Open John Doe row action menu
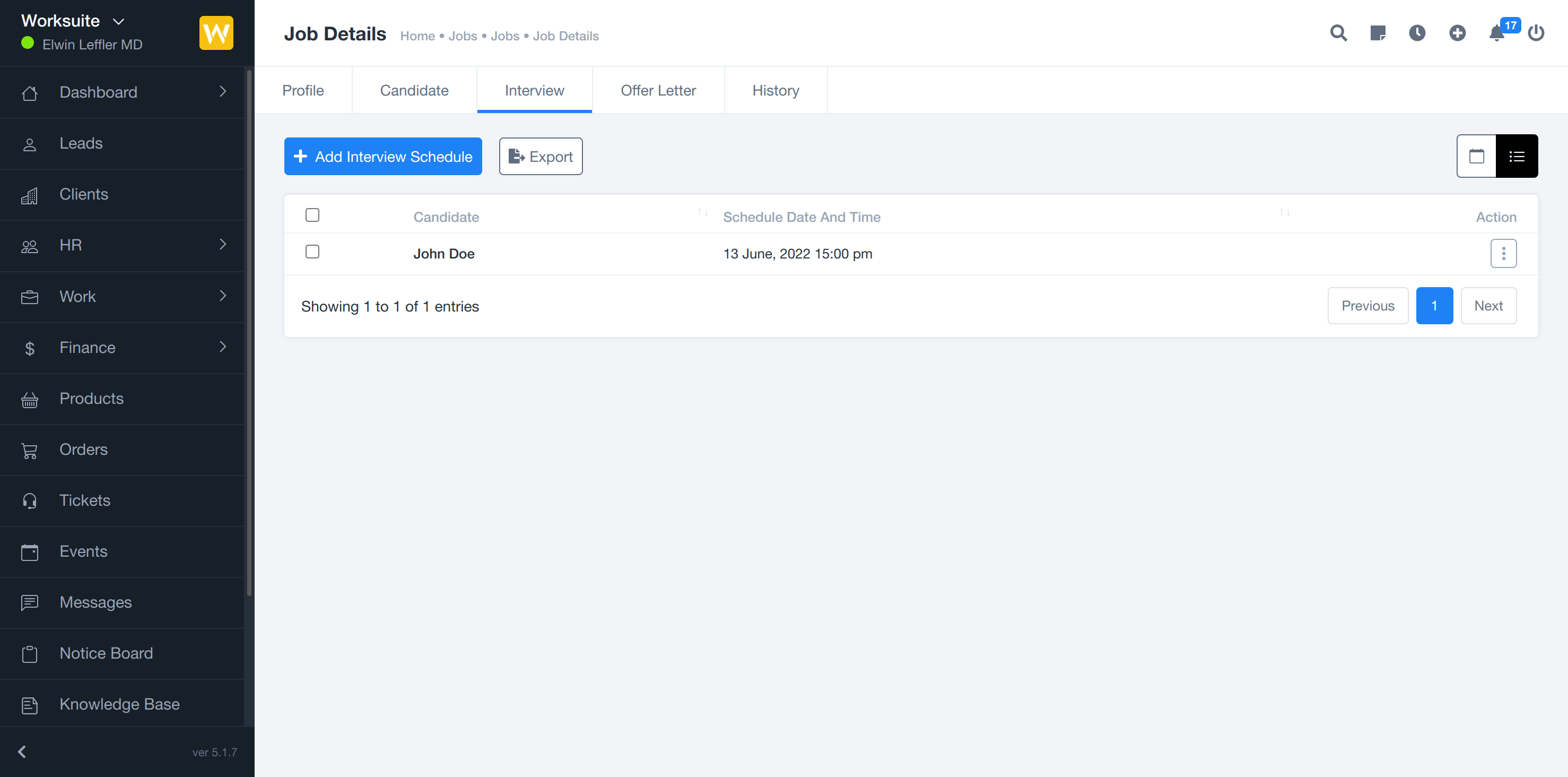 point(1503,253)
